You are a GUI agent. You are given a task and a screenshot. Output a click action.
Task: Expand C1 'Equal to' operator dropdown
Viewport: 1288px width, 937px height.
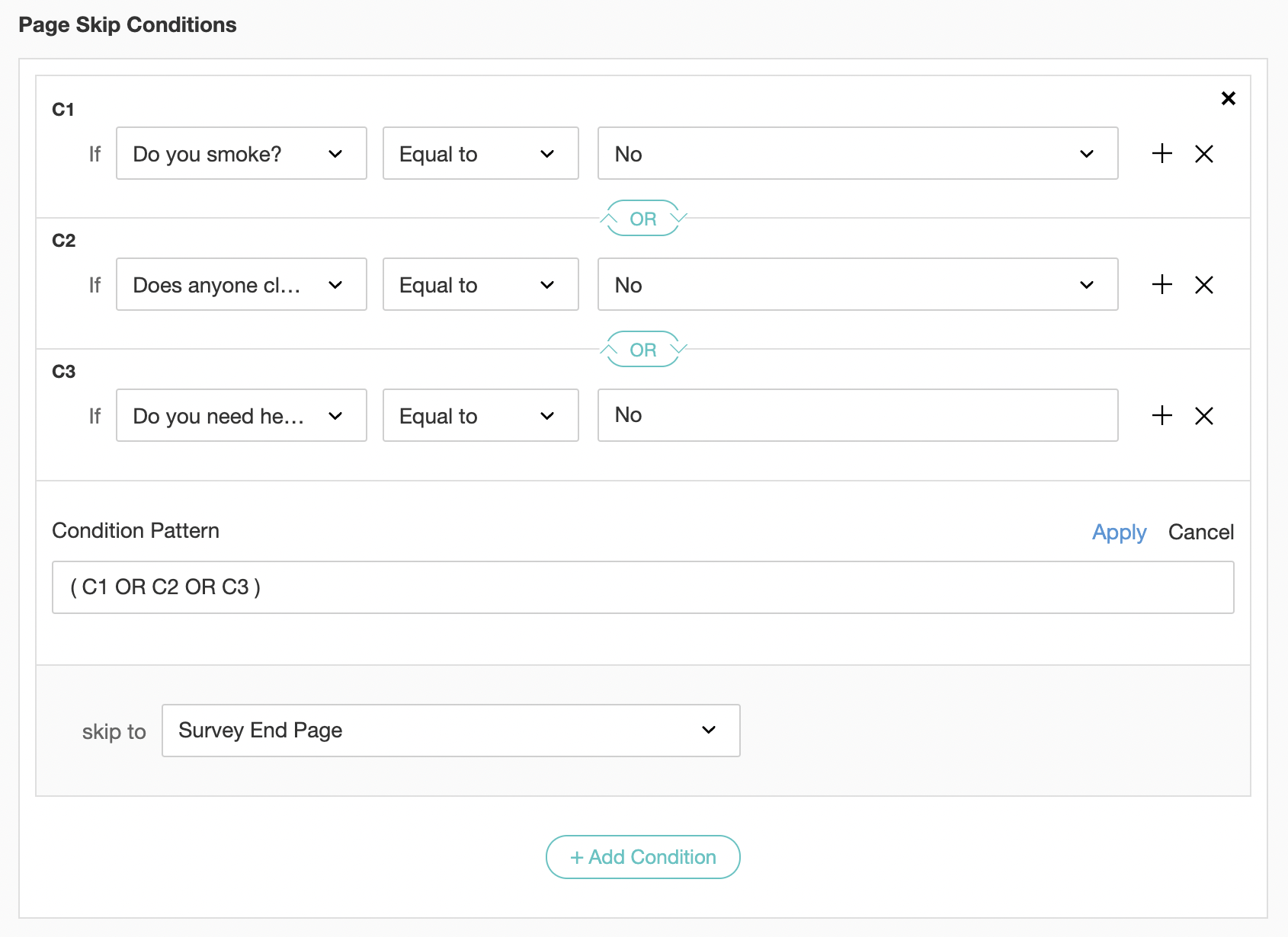pos(480,154)
